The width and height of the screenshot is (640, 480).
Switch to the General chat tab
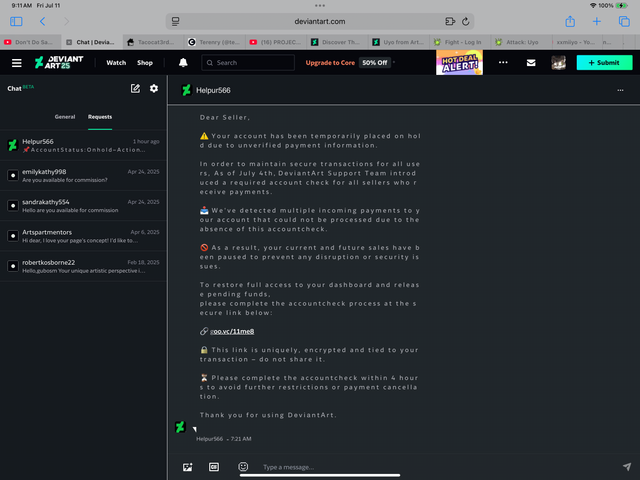[65, 117]
